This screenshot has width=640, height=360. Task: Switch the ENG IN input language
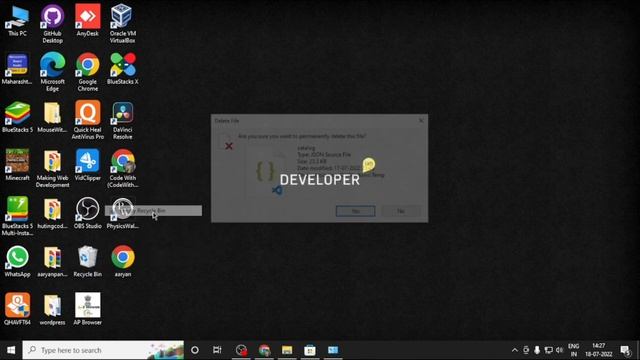[x=573, y=350]
